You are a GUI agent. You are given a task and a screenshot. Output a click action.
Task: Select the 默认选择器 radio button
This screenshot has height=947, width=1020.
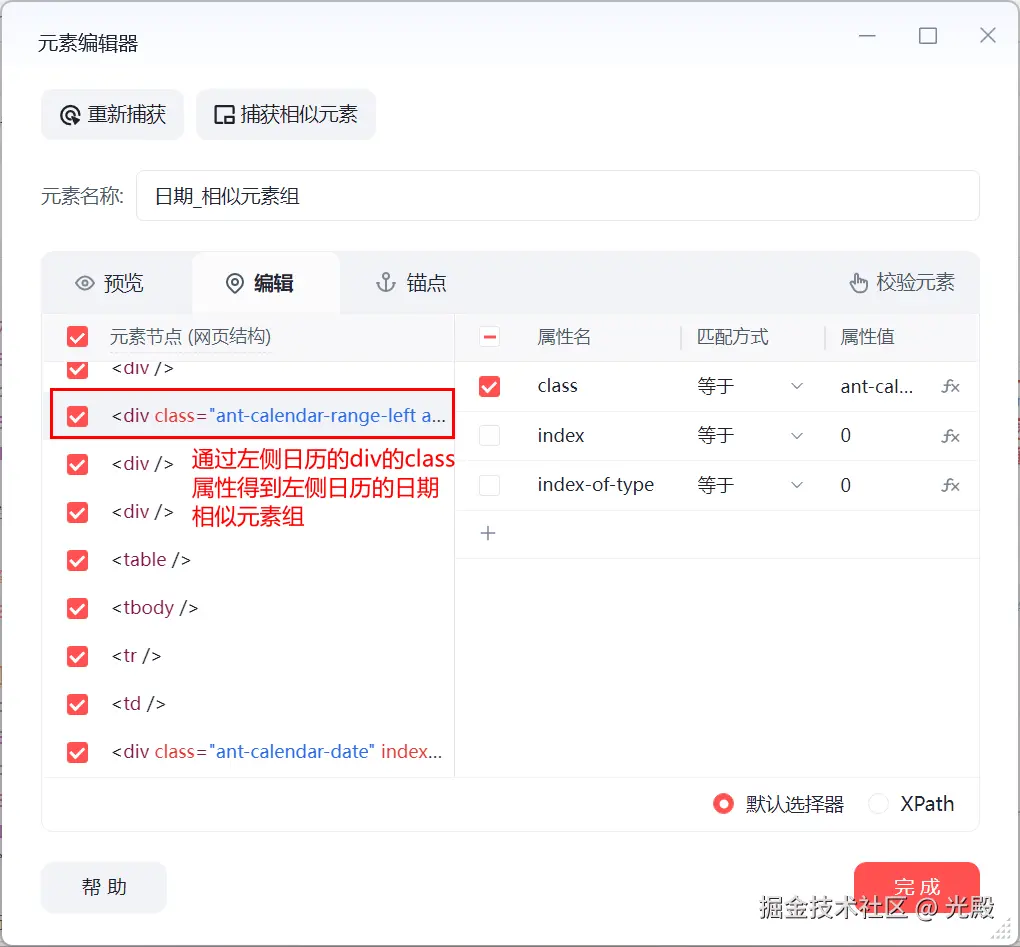pos(723,804)
